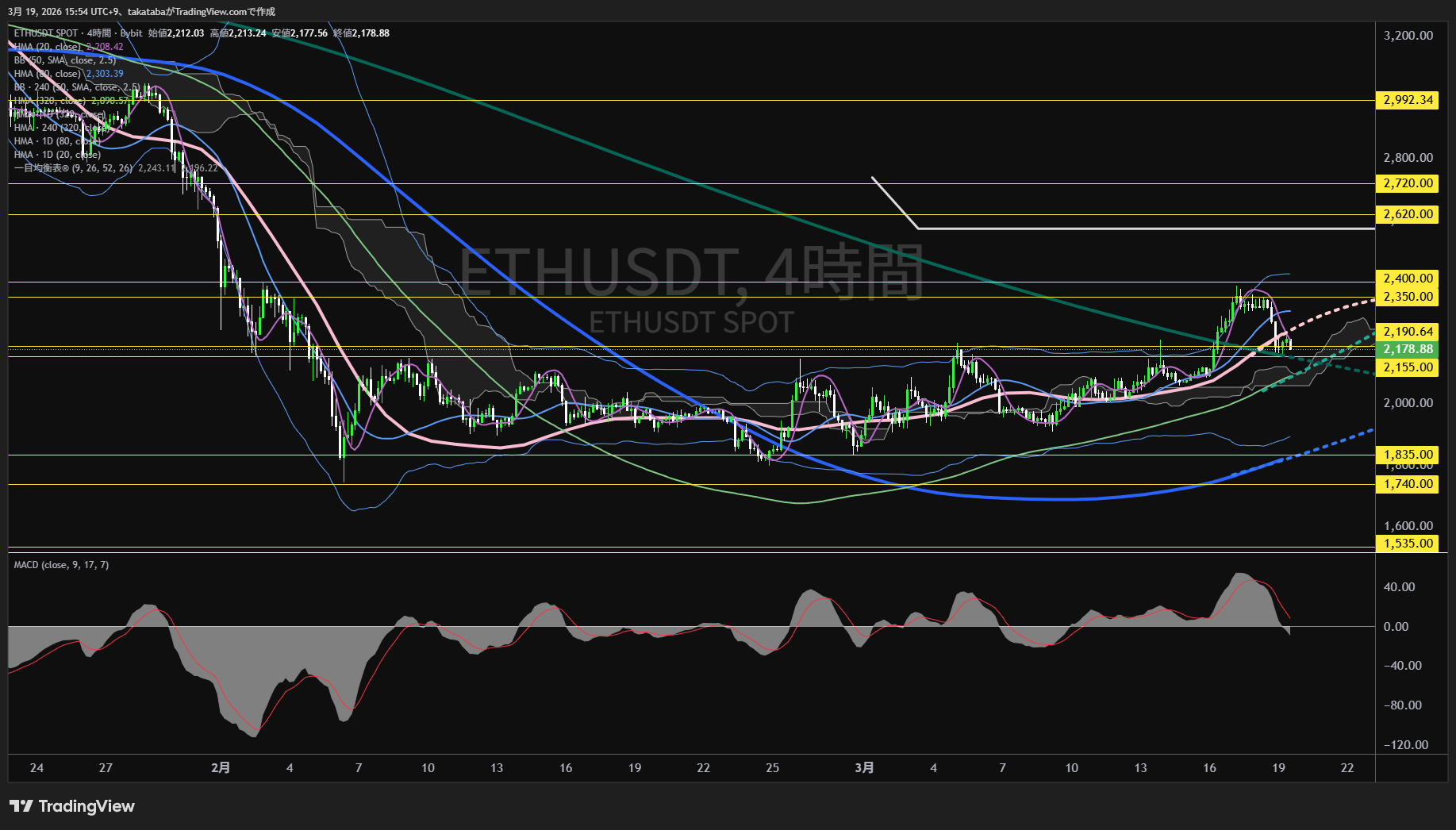1456x830 pixels.
Task: Select the HMA (20, close) indicator legend
Action: click(48, 47)
